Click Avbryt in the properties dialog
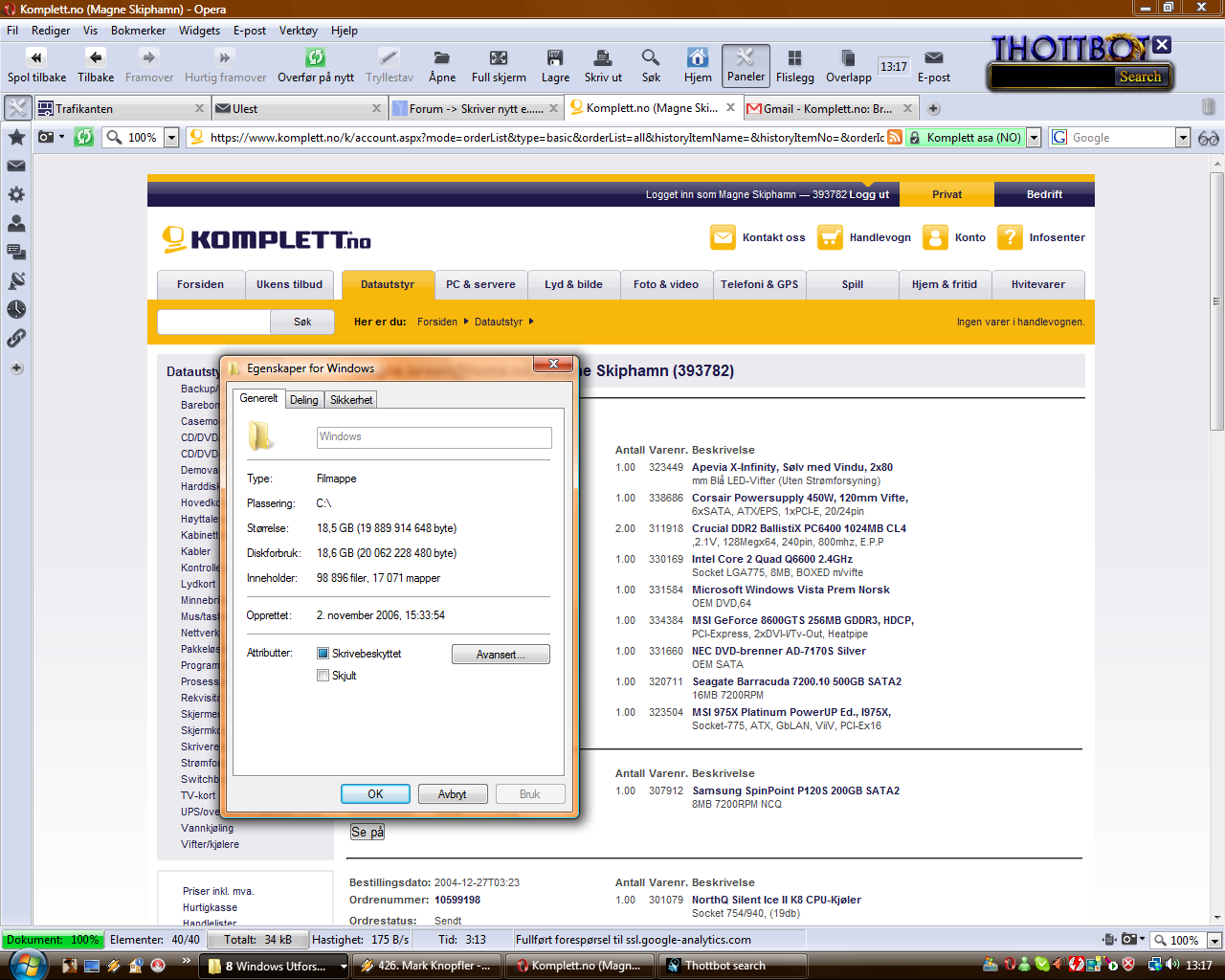 pyautogui.click(x=453, y=794)
